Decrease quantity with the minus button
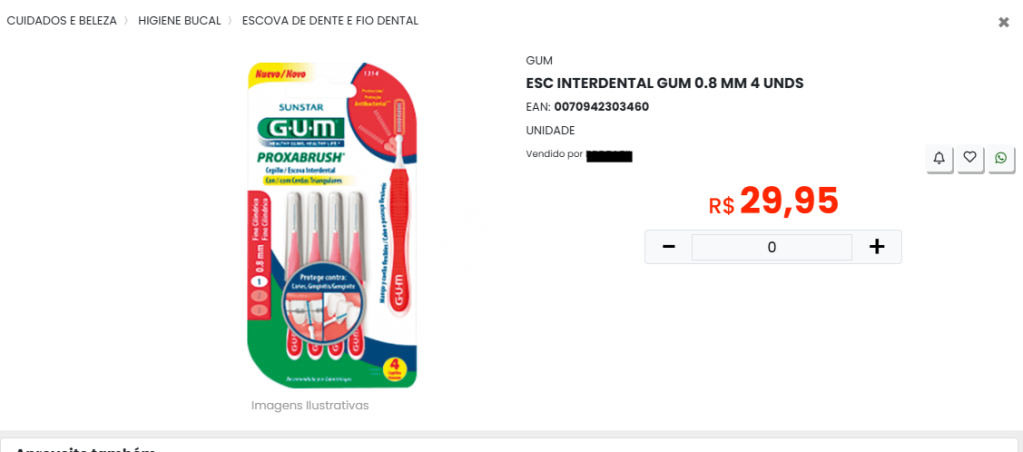Screen dimensions: 1023x452 click(669, 247)
